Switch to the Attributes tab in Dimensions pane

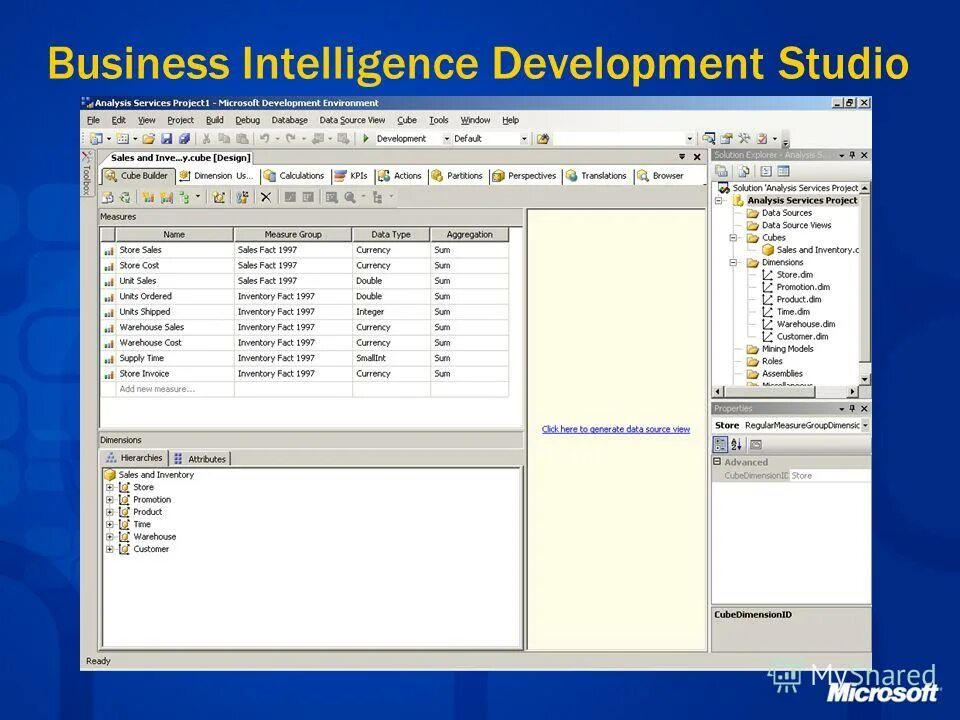(x=200, y=459)
